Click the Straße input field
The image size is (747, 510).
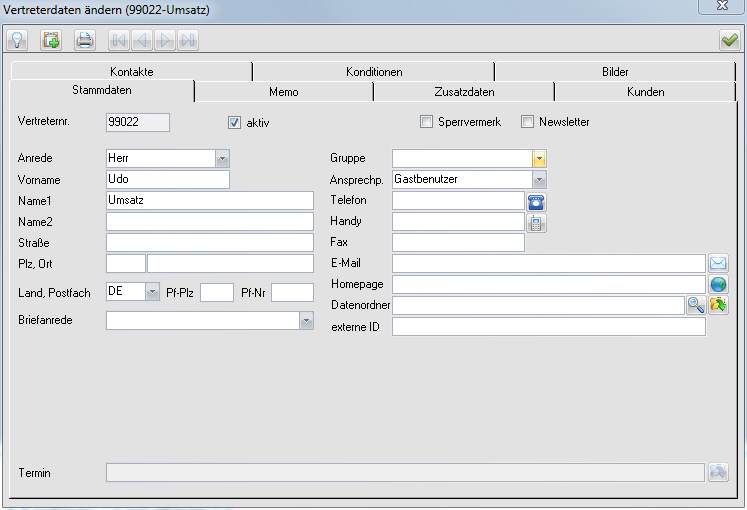210,242
